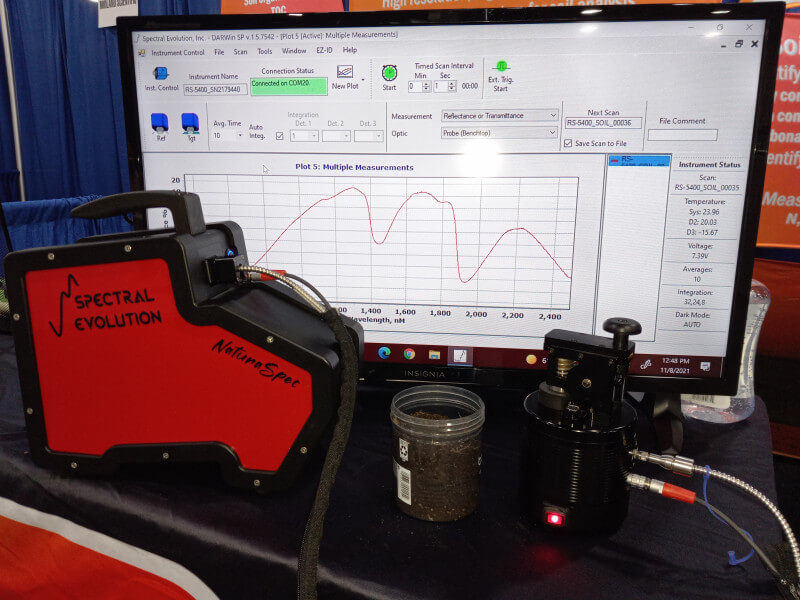Open the Help menu

point(349,49)
